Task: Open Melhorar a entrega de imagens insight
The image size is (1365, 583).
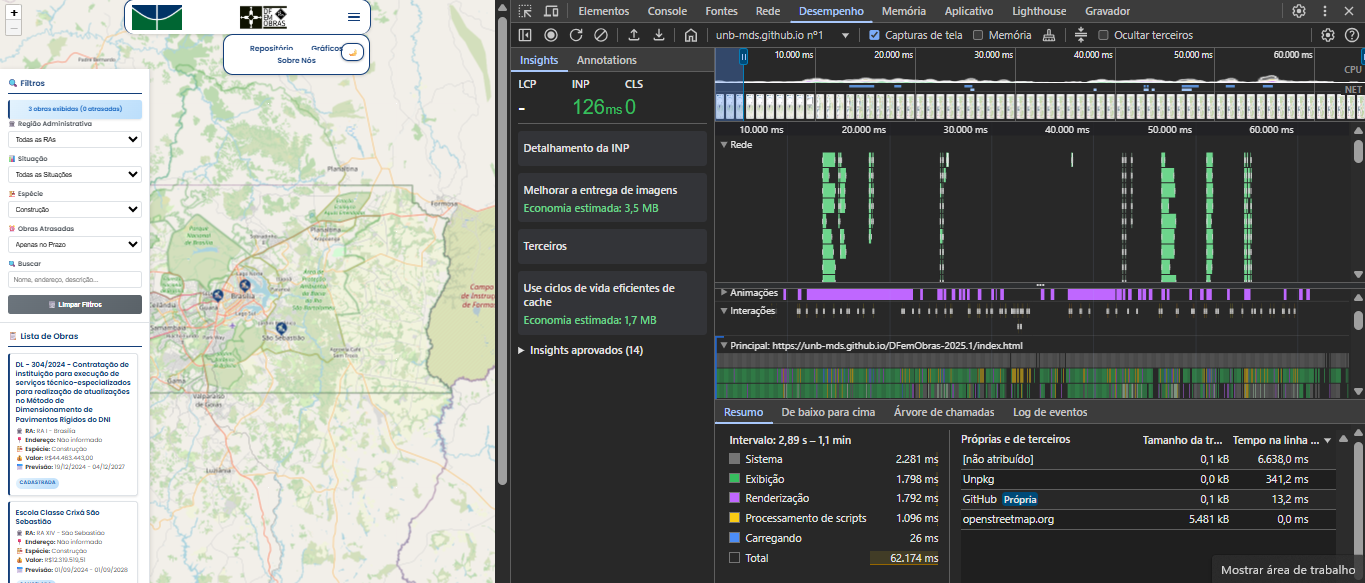Action: tap(612, 198)
